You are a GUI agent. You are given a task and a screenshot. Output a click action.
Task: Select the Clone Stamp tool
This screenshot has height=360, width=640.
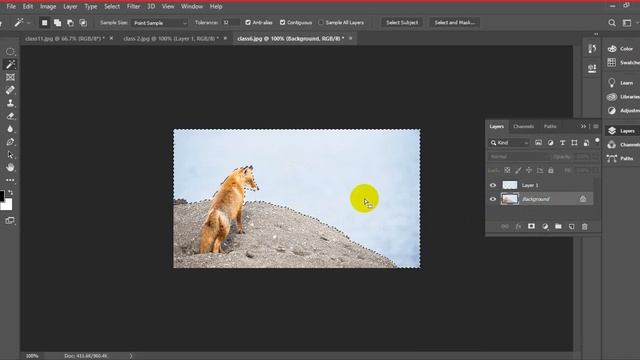[10, 103]
